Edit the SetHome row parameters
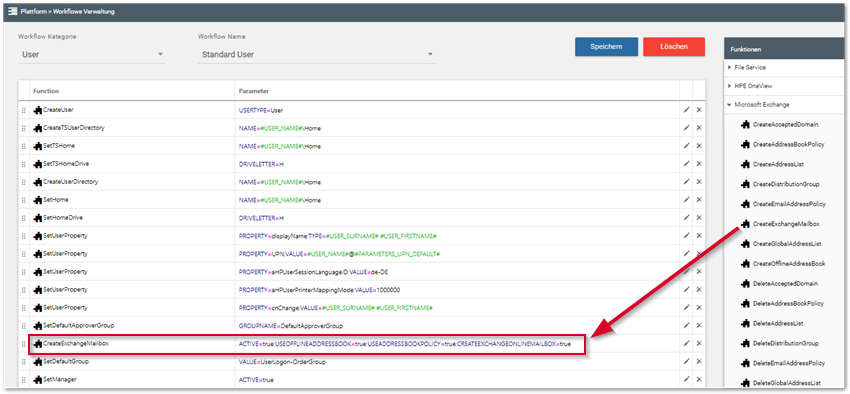The image size is (850, 394). (x=686, y=200)
